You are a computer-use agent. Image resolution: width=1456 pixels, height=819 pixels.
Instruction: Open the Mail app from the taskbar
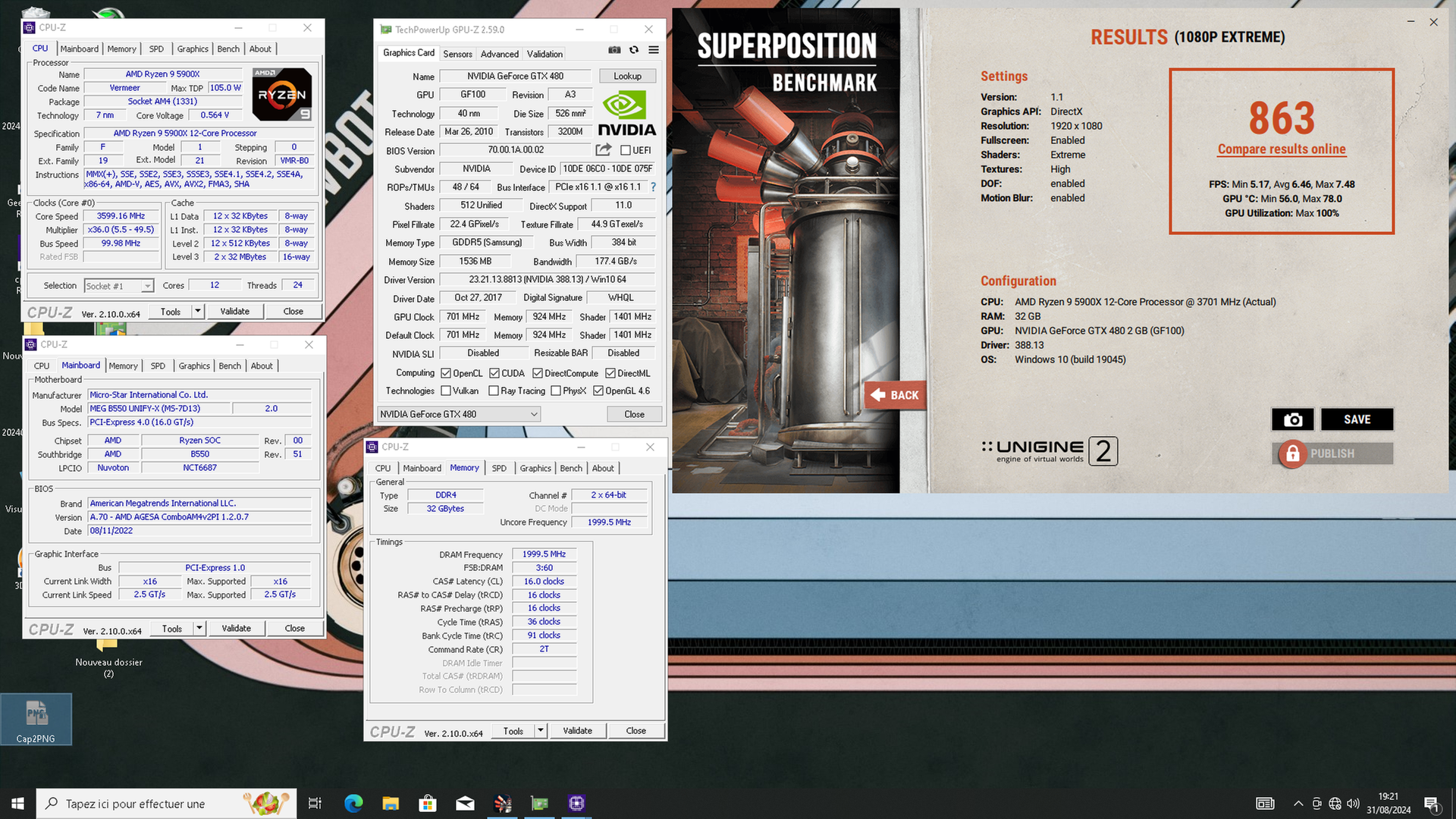point(465,803)
